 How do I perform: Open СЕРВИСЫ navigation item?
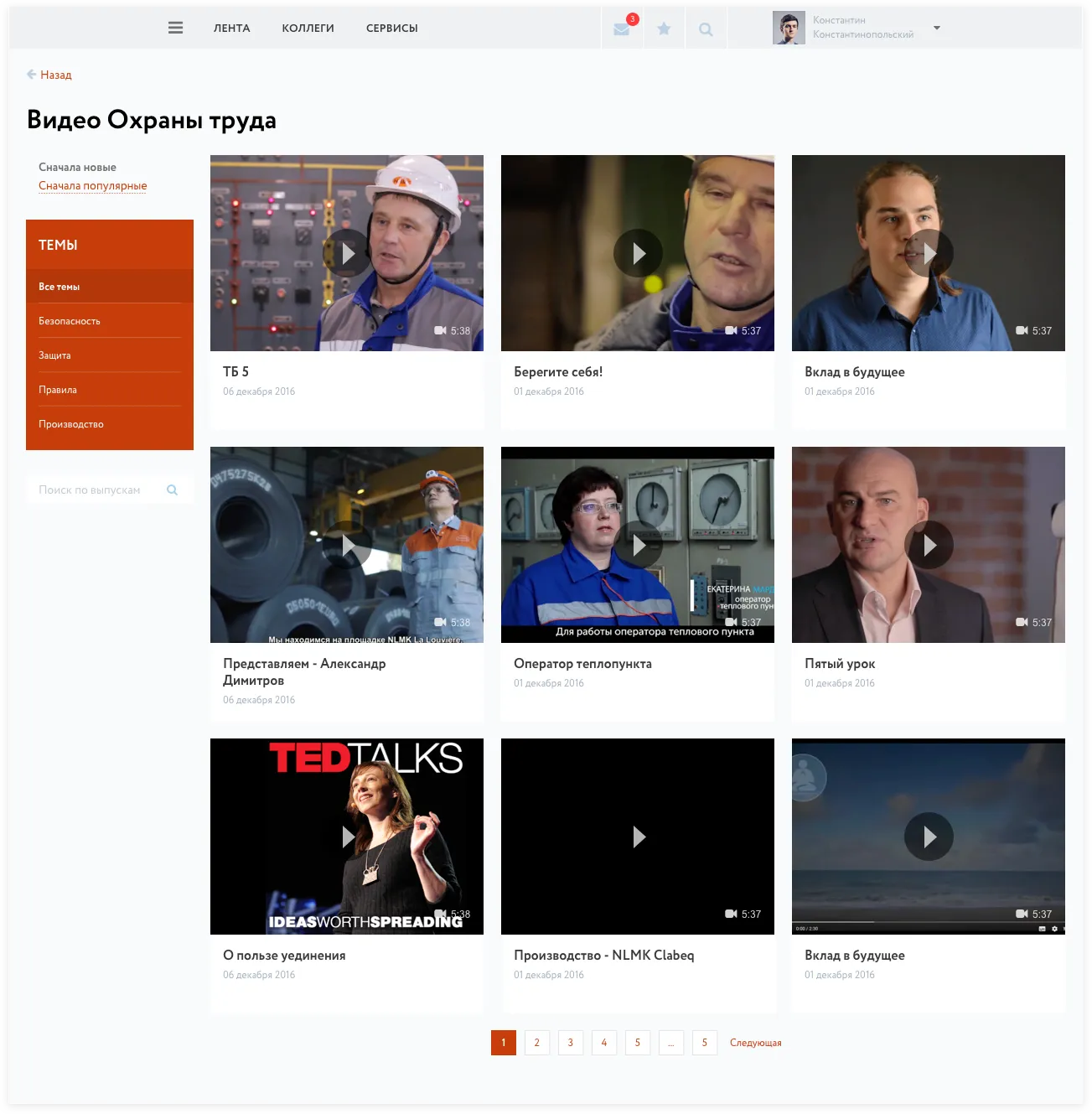(x=391, y=28)
